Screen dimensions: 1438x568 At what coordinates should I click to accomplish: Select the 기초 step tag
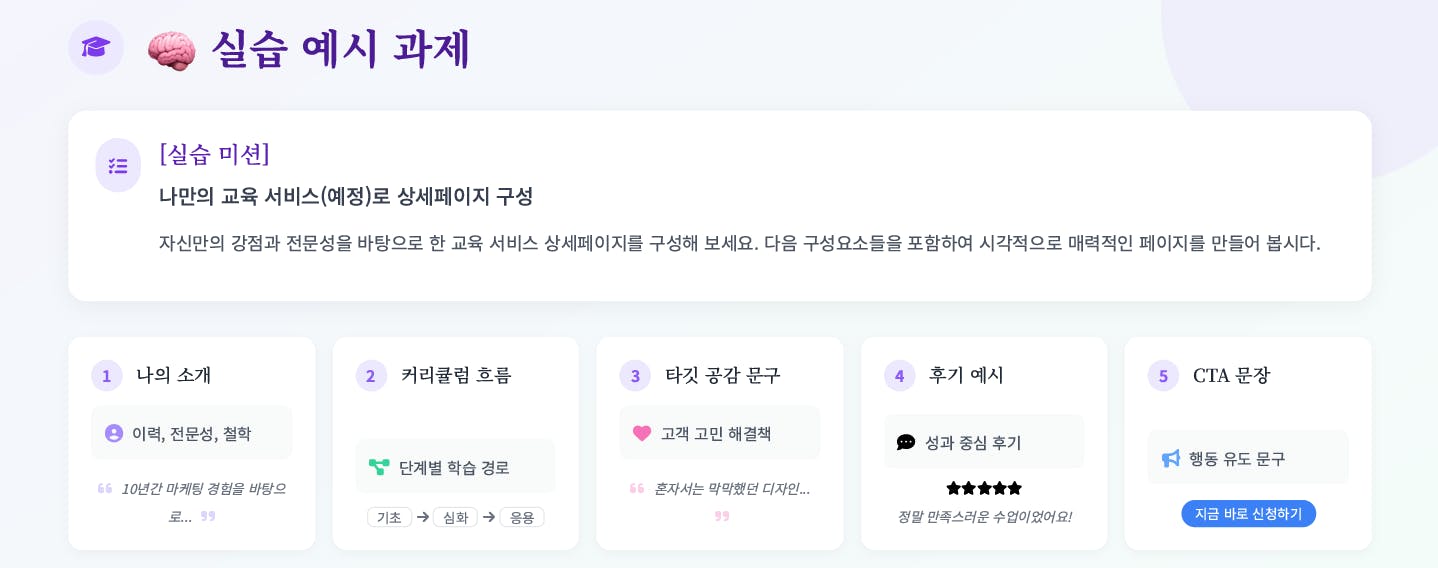click(x=390, y=517)
